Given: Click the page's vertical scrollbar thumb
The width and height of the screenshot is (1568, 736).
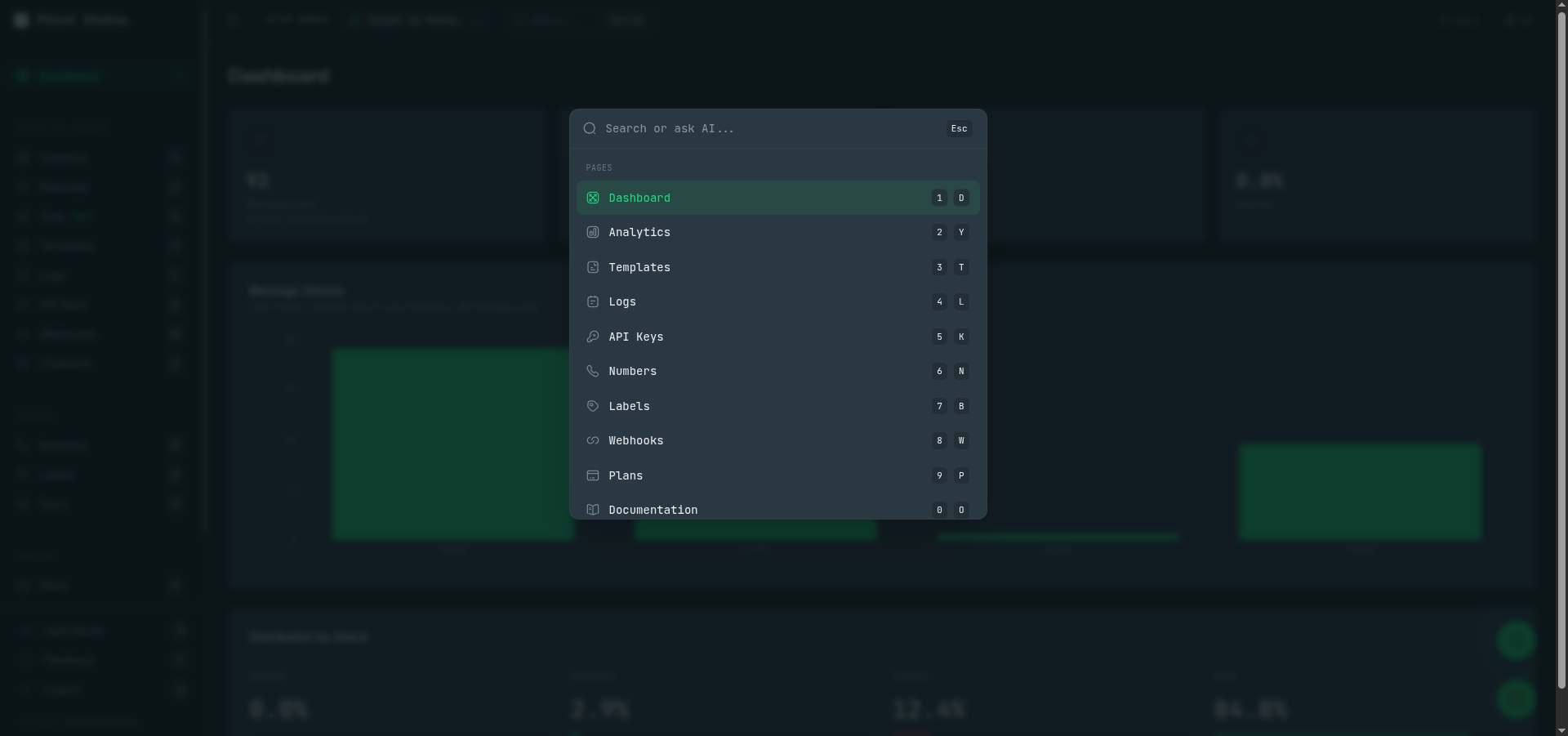Looking at the screenshot, I should tap(1561, 351).
